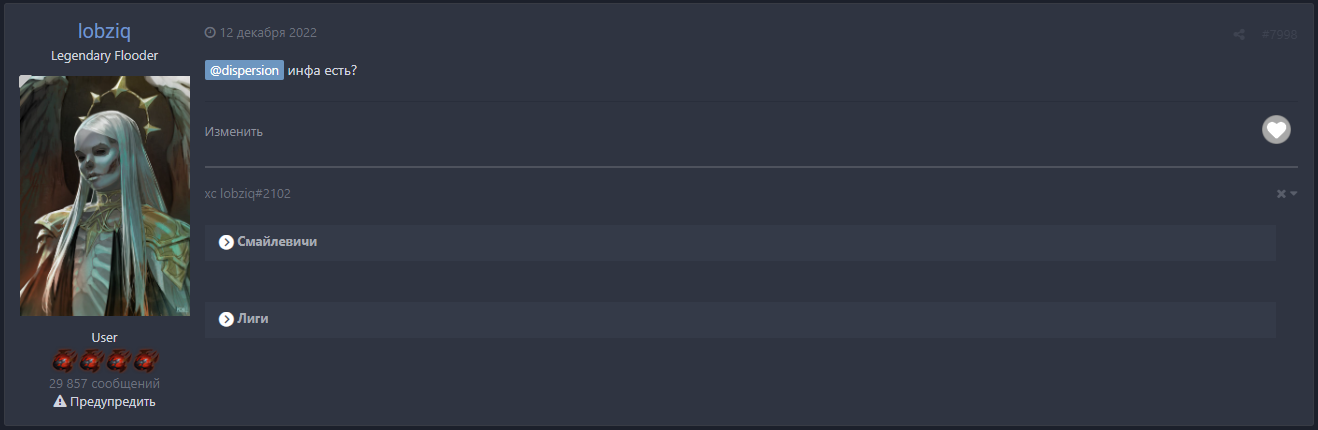1318x430 pixels.
Task: Open the lobziq username profile link
Action: 104,32
